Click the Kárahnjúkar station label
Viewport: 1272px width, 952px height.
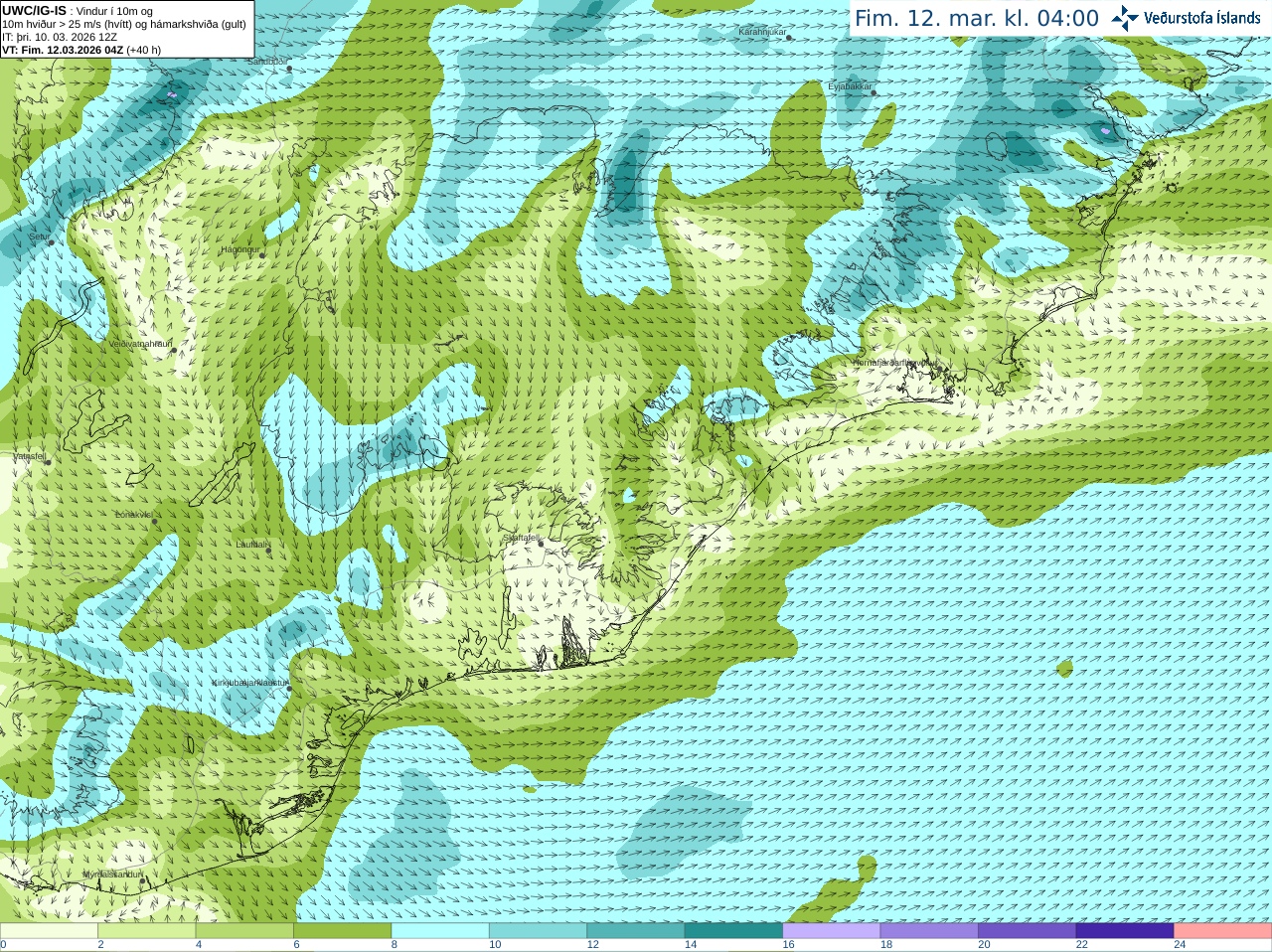click(762, 33)
